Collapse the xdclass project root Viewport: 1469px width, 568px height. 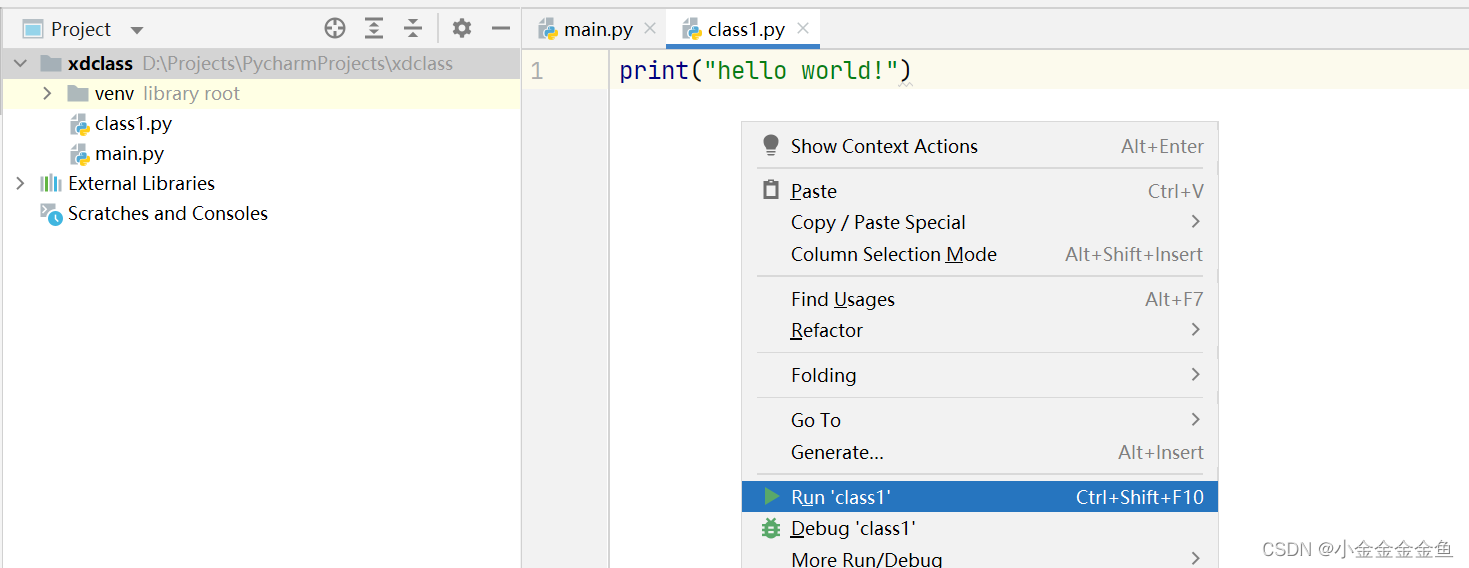20,64
